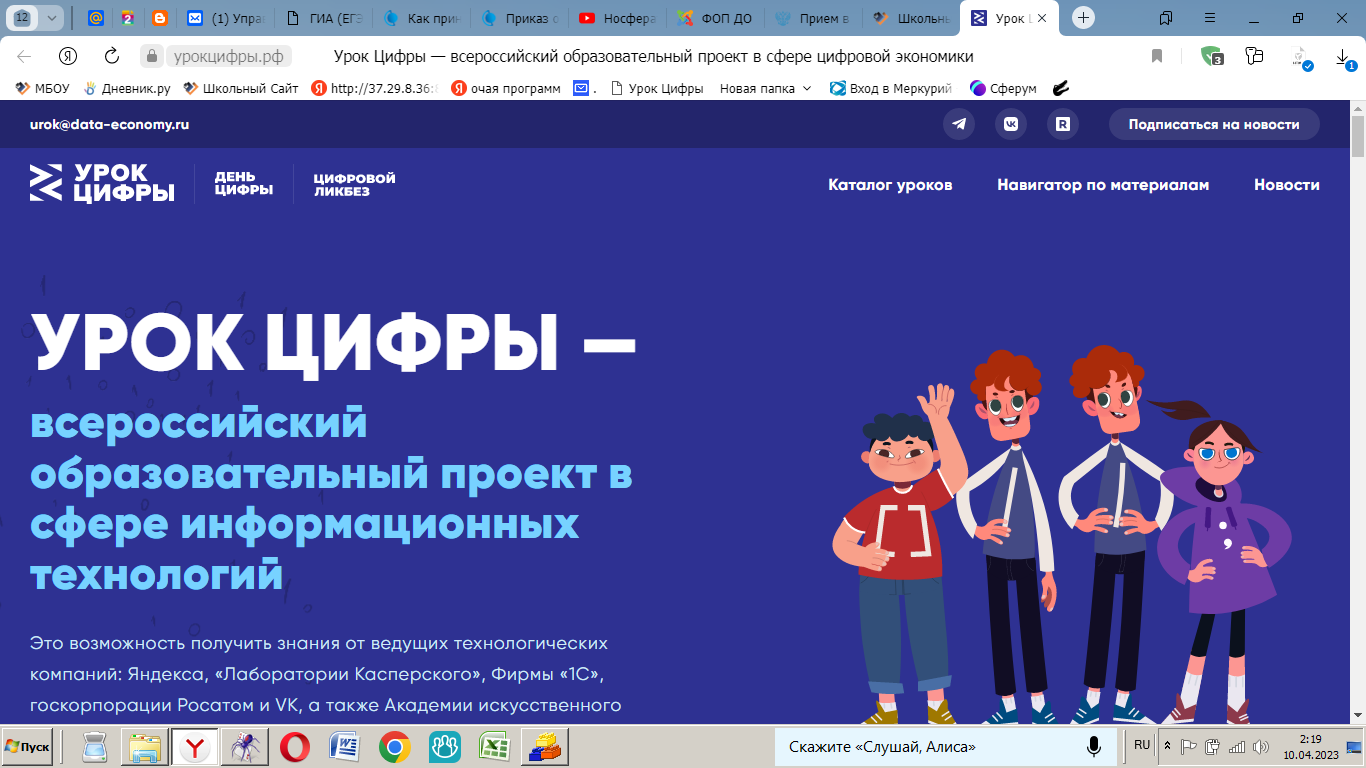Switch to the Как прин tab
This screenshot has width=1366, height=768.
pos(420,18)
